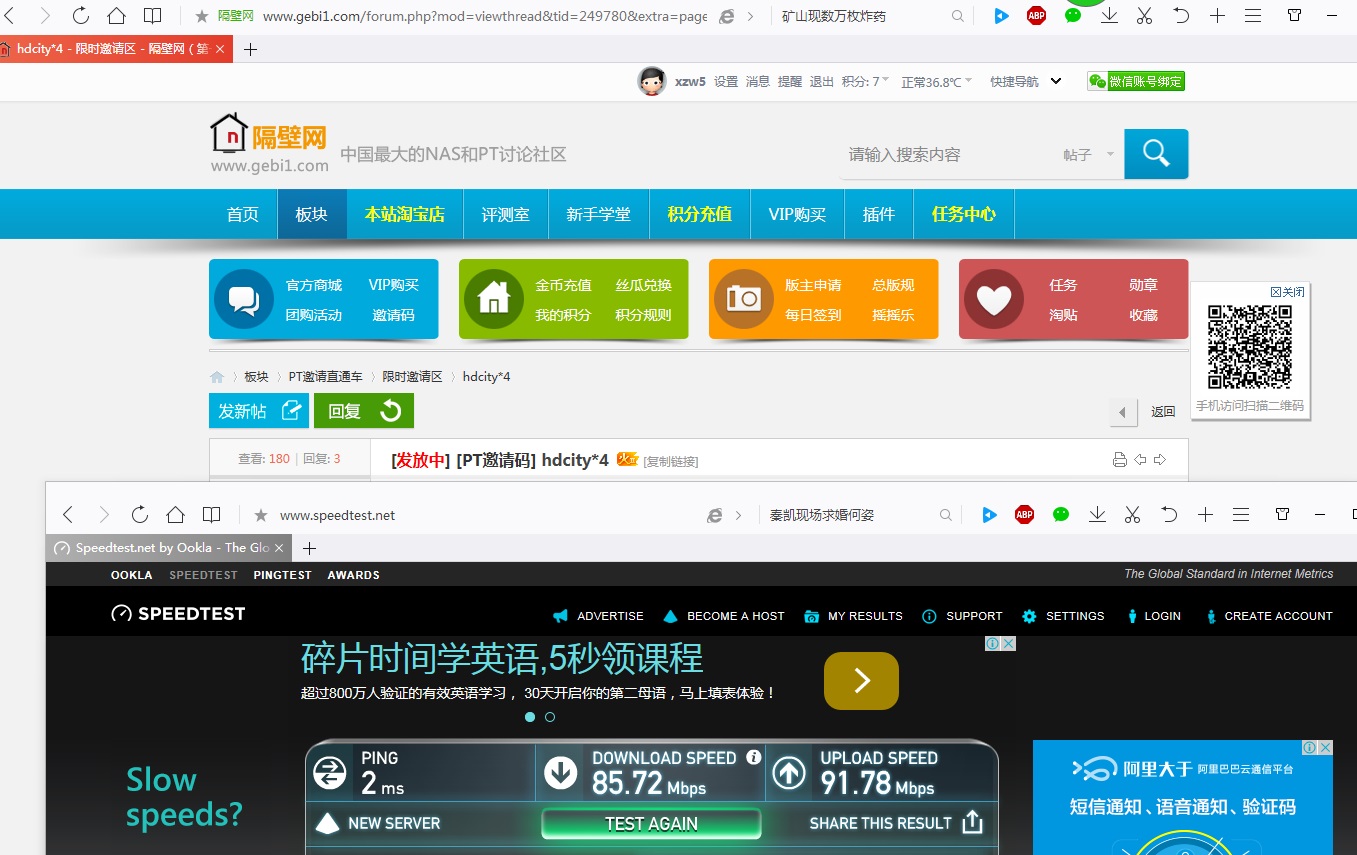Open the reading mode book icon in gebi1 window
The width and height of the screenshot is (1357, 855).
(x=152, y=16)
